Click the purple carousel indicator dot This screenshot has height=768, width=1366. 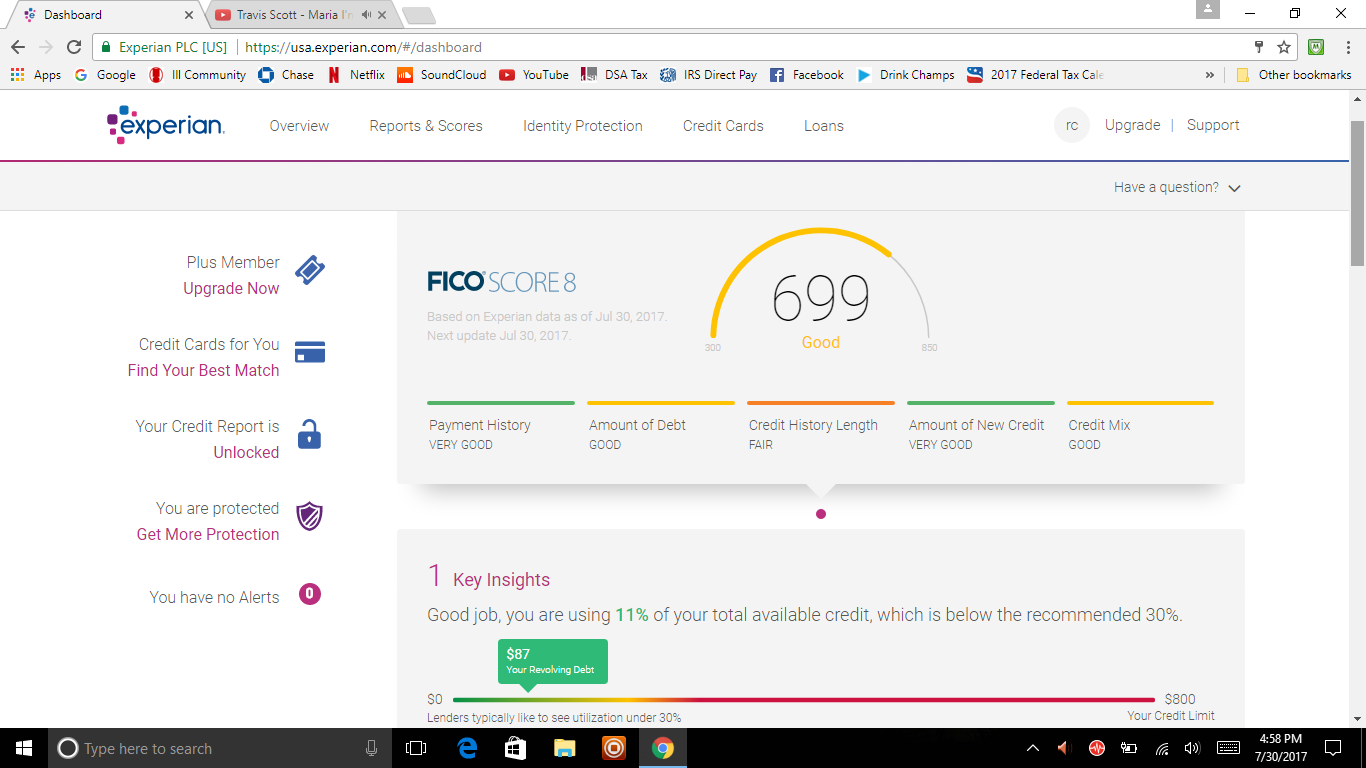click(x=821, y=514)
